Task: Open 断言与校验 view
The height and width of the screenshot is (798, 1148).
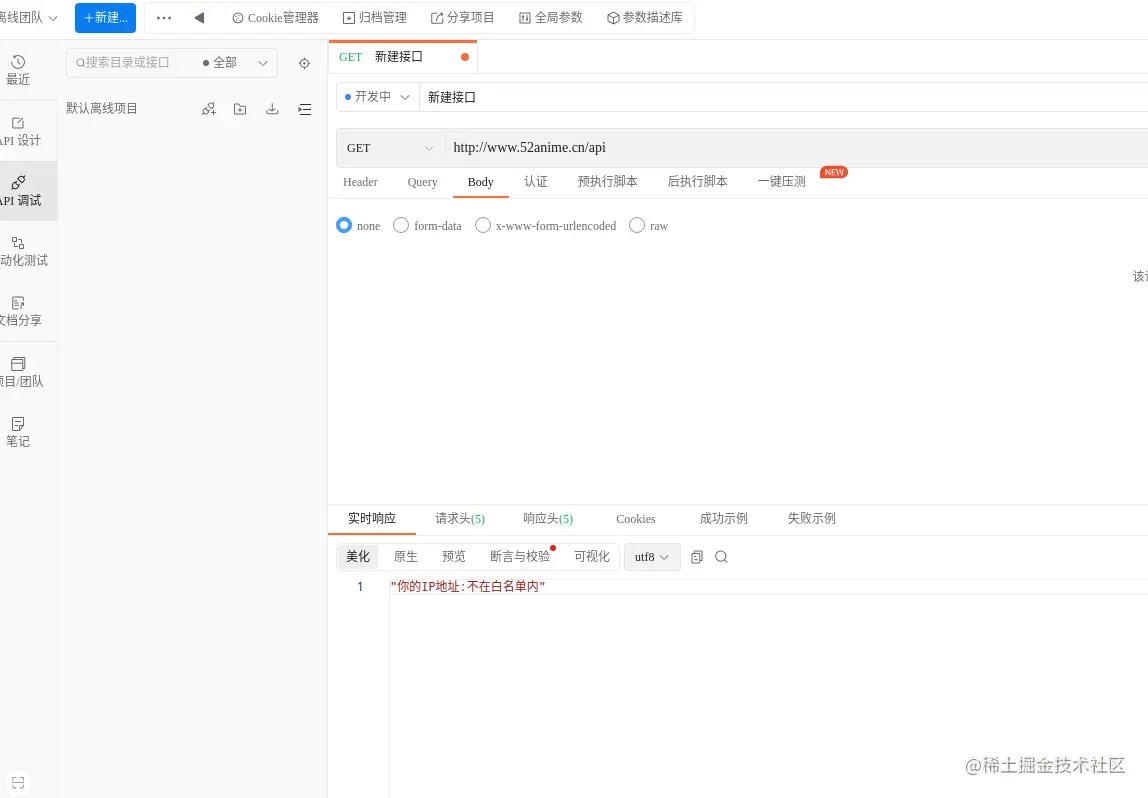Action: 520,556
